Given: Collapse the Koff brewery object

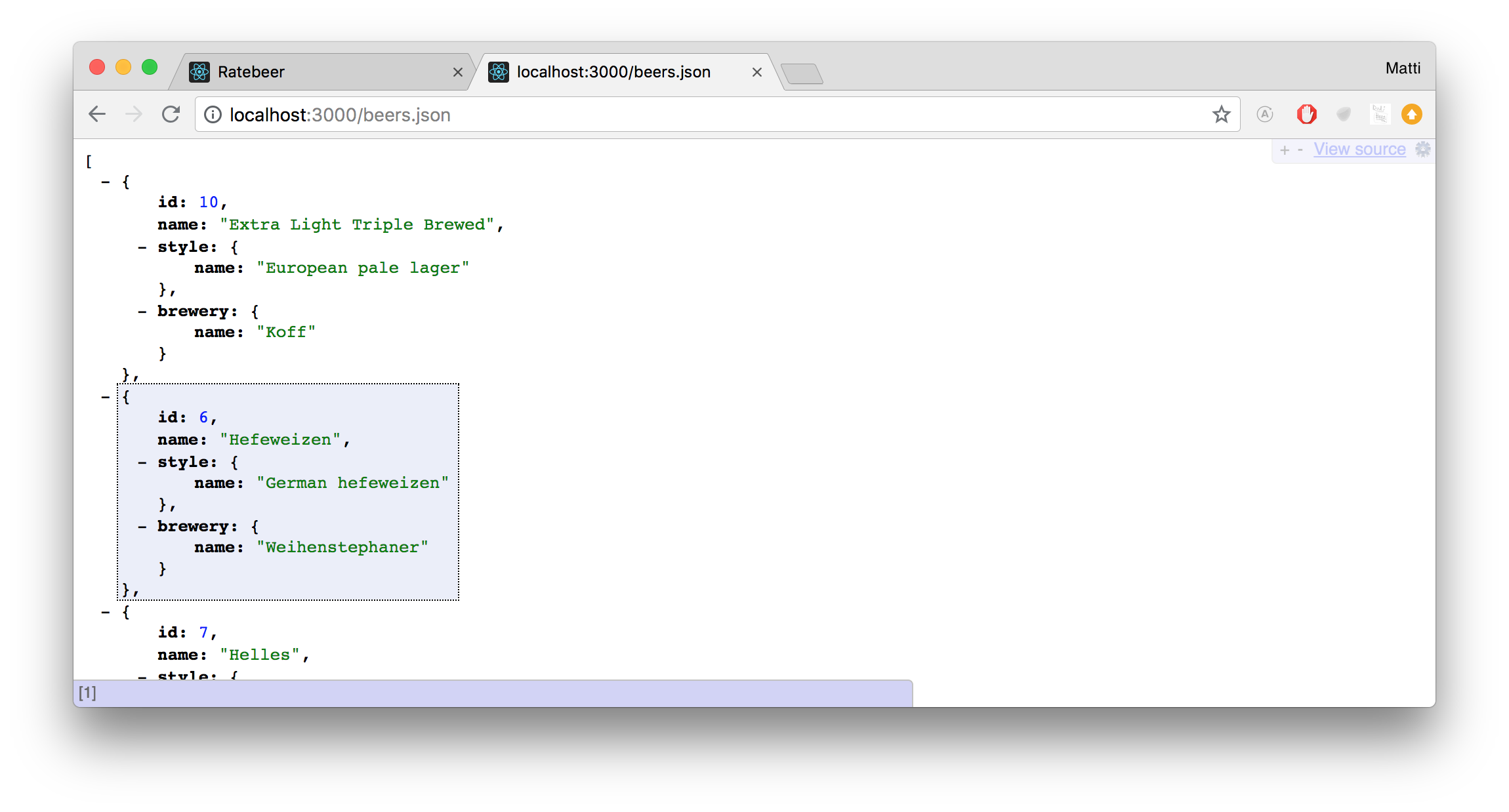Looking at the screenshot, I should pyautogui.click(x=142, y=312).
